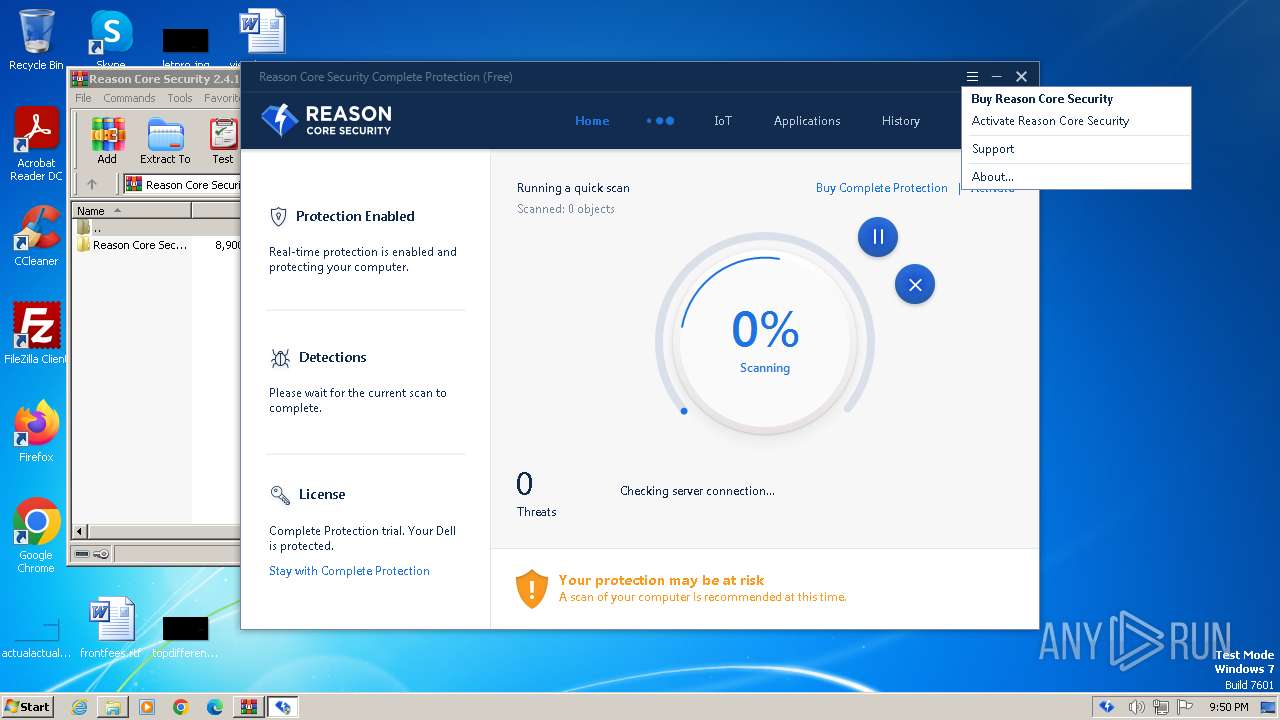Click the Detections heading
Screen dimensions: 1280x720
(332, 357)
